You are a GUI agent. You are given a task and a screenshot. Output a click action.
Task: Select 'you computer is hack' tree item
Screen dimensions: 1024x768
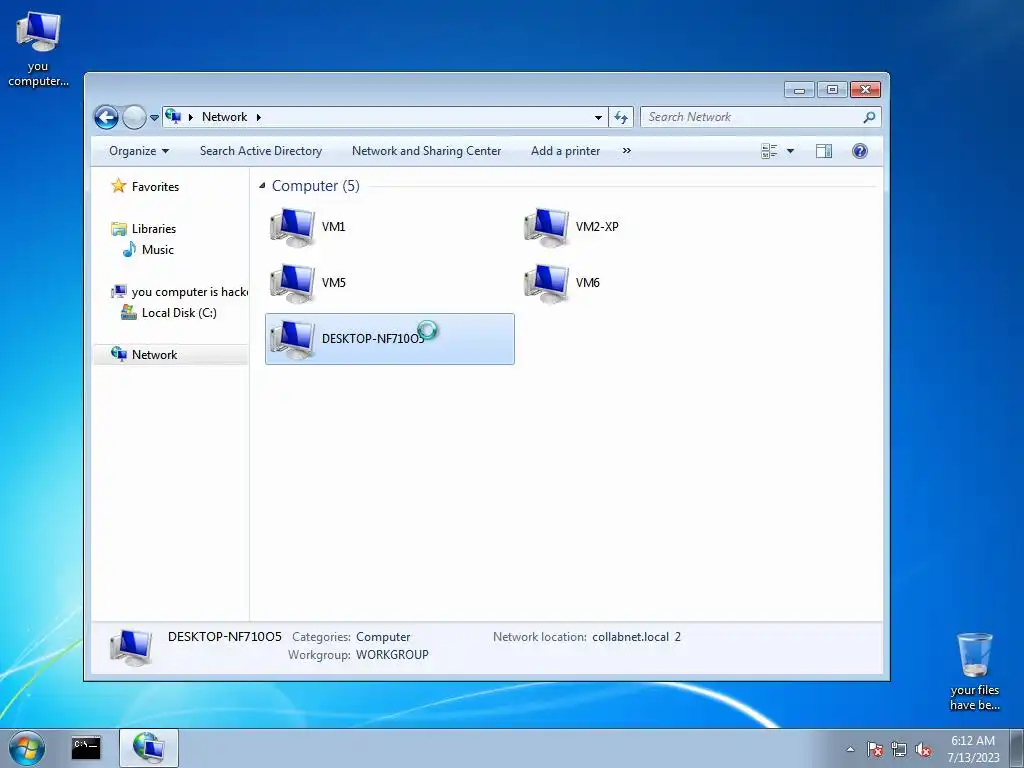pos(189,292)
